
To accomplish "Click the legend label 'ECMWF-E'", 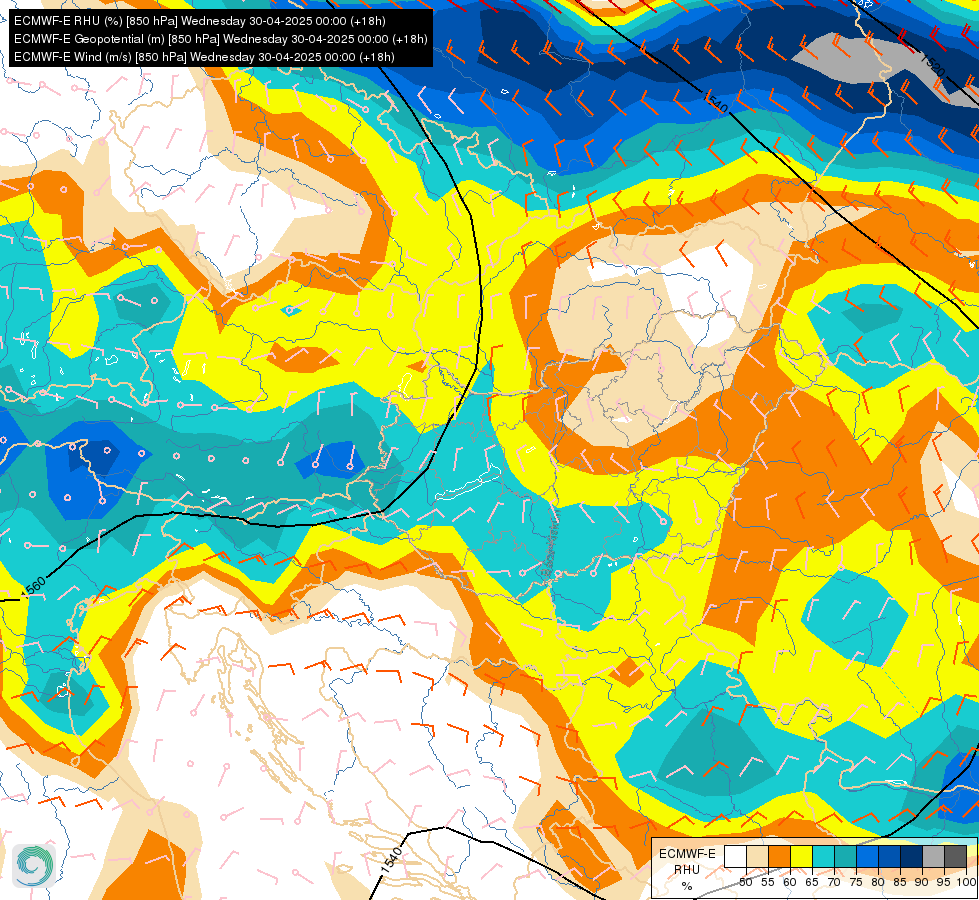I will point(687,854).
